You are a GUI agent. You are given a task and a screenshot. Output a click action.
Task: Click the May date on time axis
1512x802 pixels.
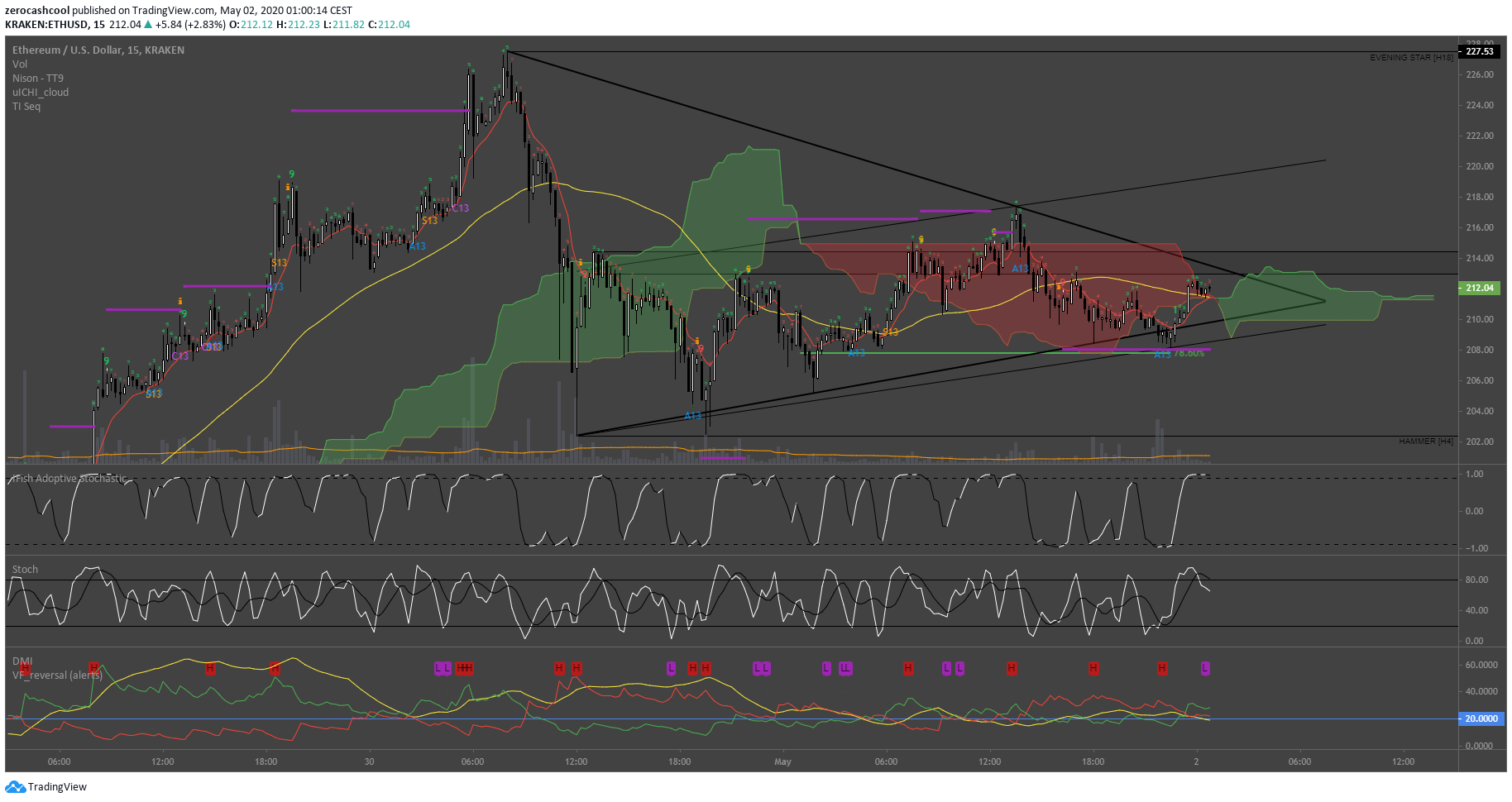click(x=782, y=761)
